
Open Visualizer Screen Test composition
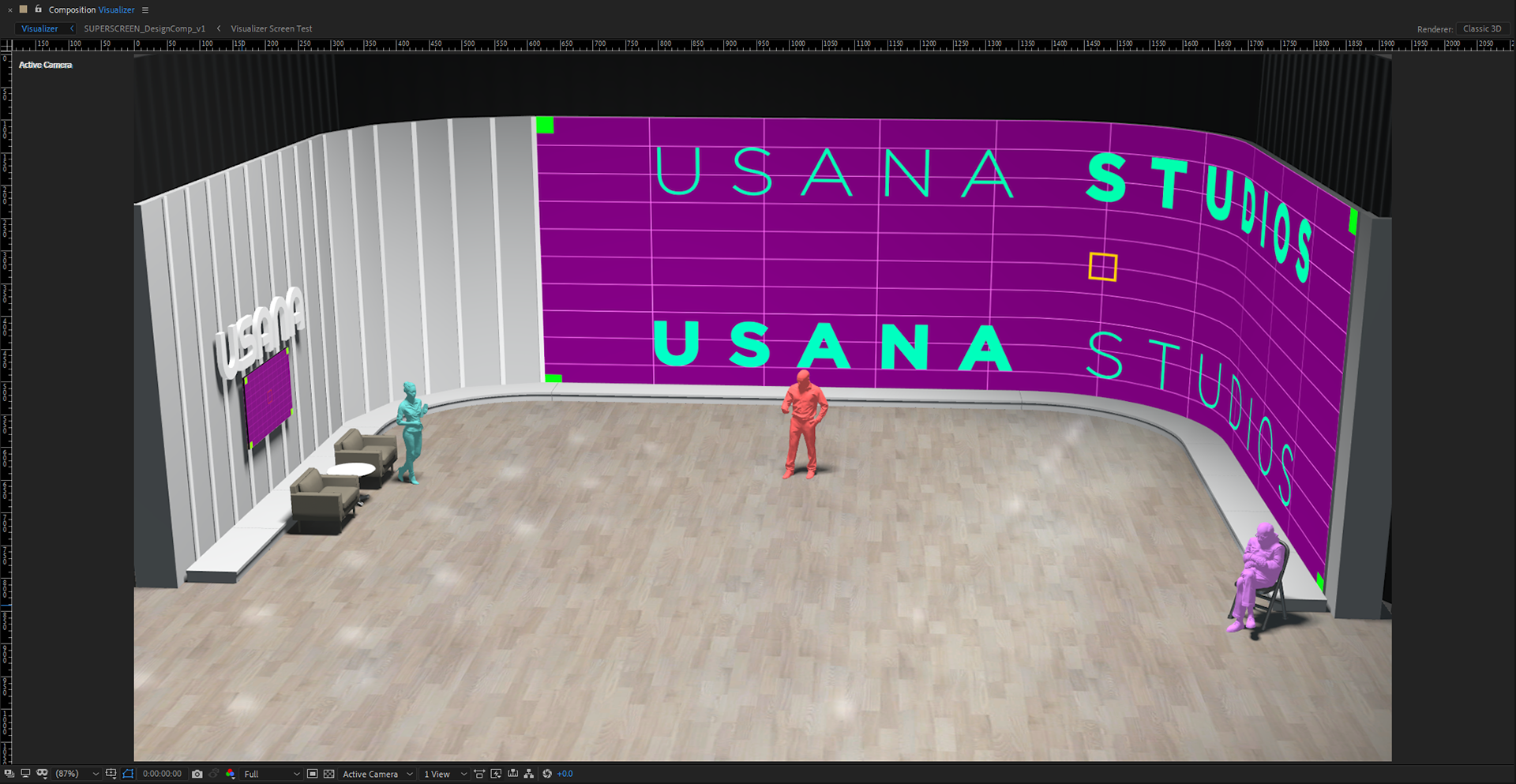pos(272,28)
